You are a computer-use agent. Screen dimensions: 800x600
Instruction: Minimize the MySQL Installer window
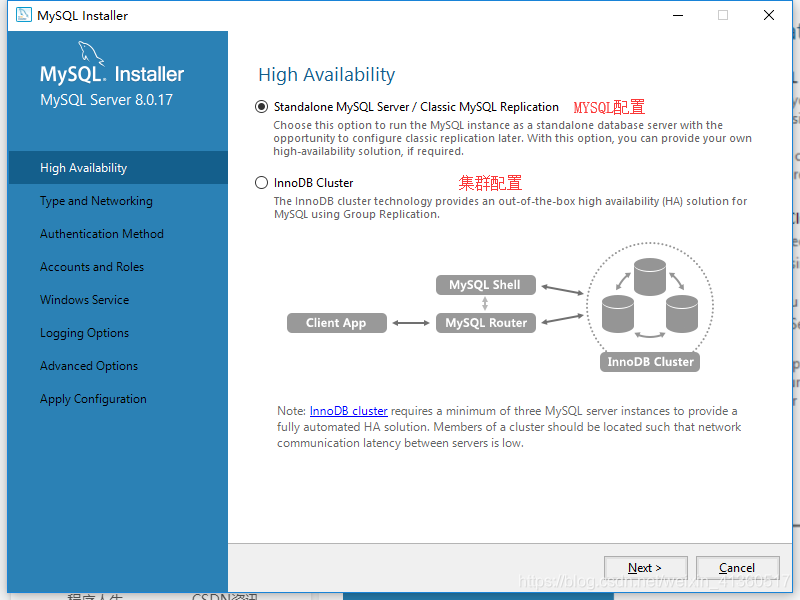point(678,15)
